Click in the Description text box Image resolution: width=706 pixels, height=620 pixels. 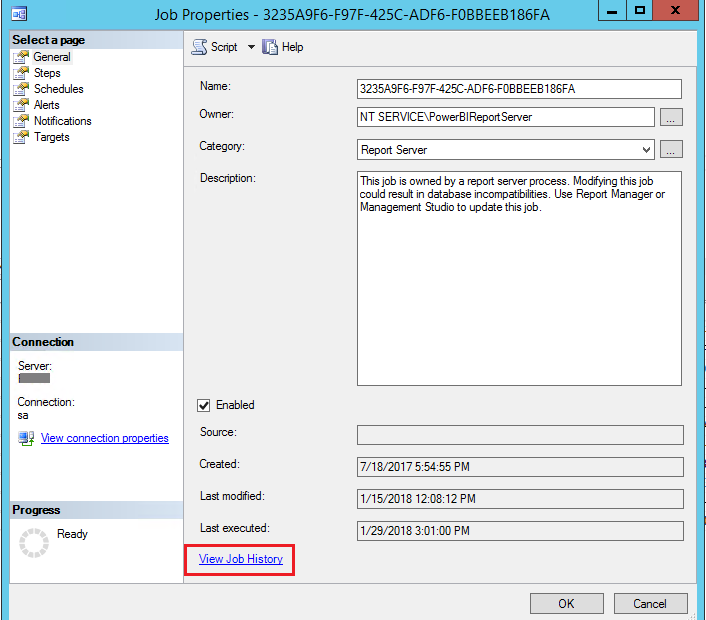[519, 278]
